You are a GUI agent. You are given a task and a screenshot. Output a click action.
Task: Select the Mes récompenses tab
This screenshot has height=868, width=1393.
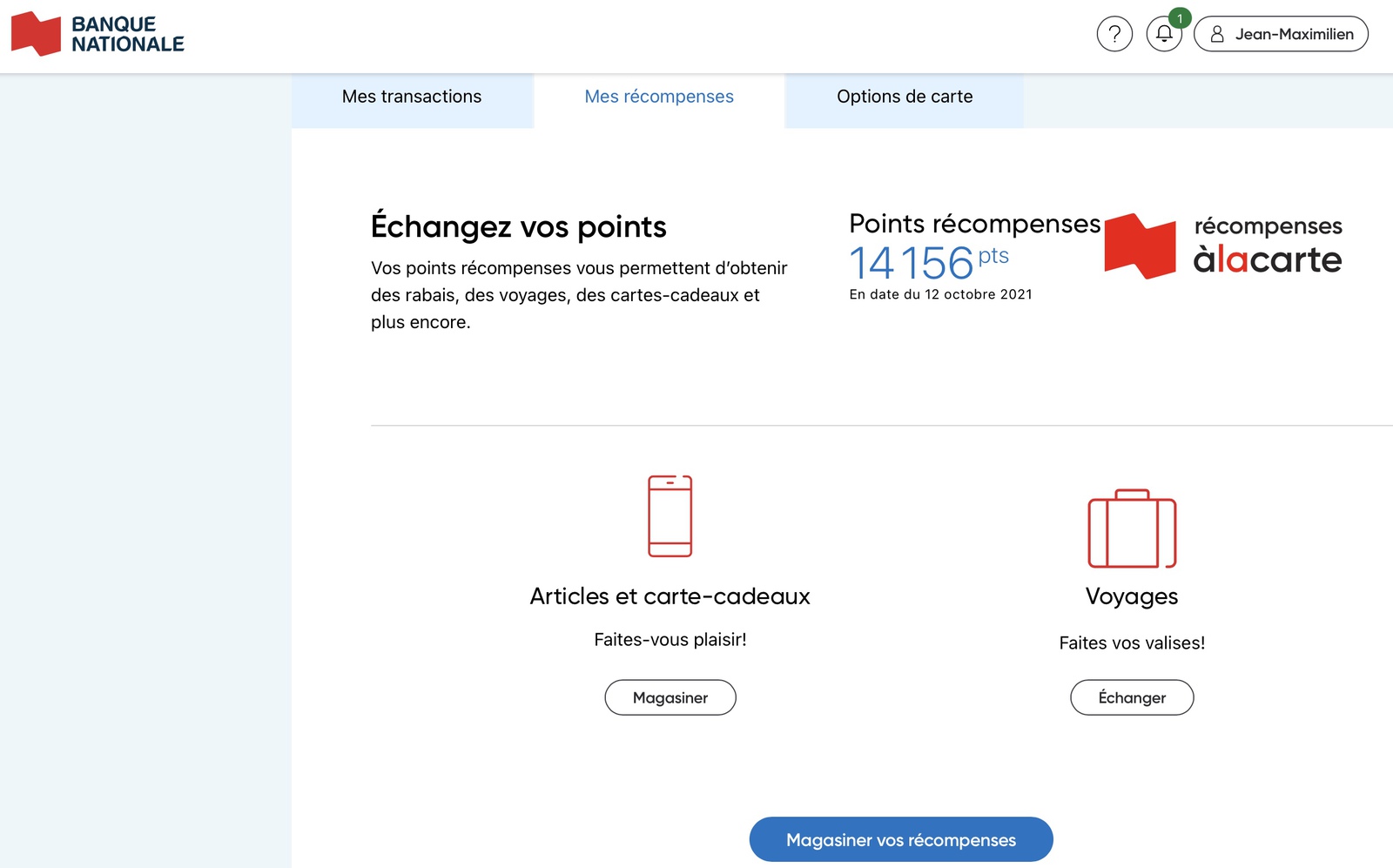pyautogui.click(x=658, y=97)
